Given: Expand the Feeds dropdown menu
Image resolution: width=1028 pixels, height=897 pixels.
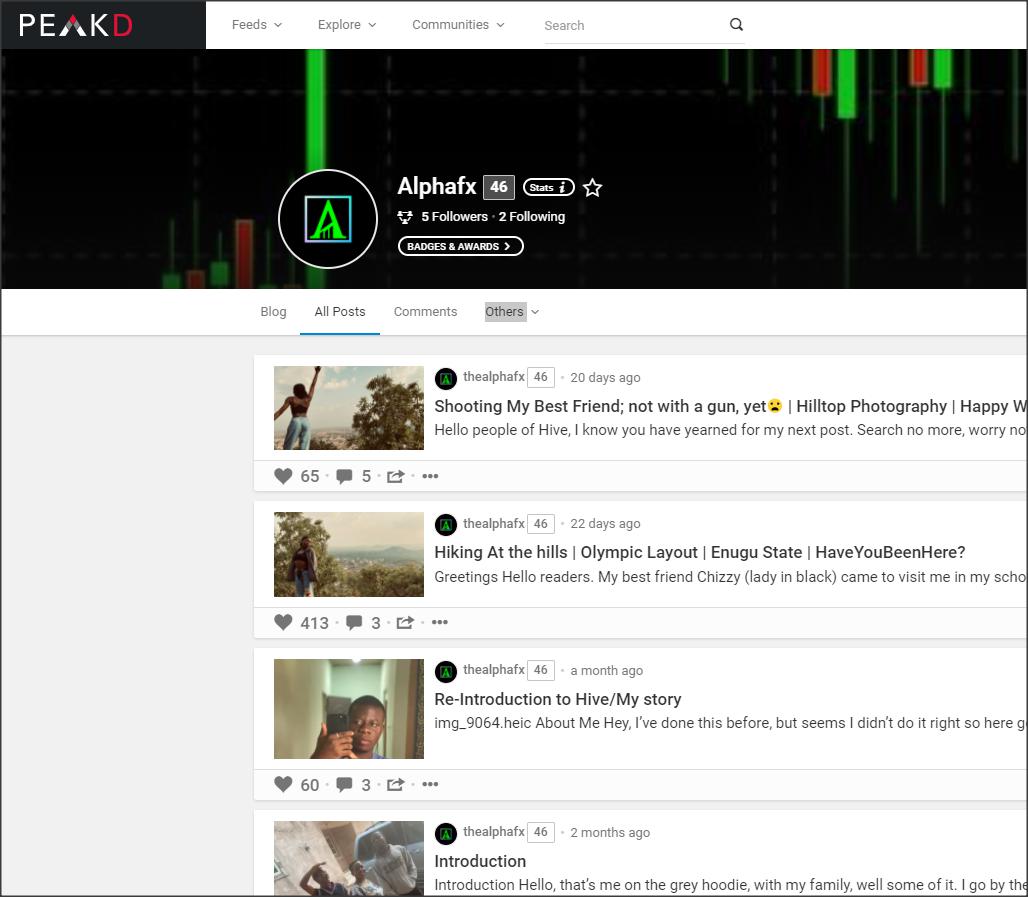Looking at the screenshot, I should (x=256, y=25).
